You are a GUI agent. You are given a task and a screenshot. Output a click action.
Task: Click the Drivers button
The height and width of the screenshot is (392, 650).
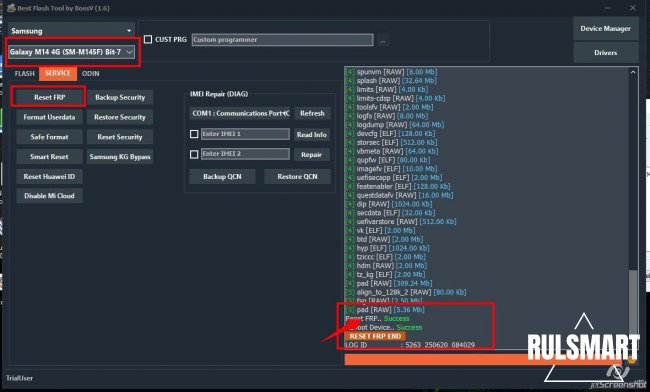click(605, 53)
